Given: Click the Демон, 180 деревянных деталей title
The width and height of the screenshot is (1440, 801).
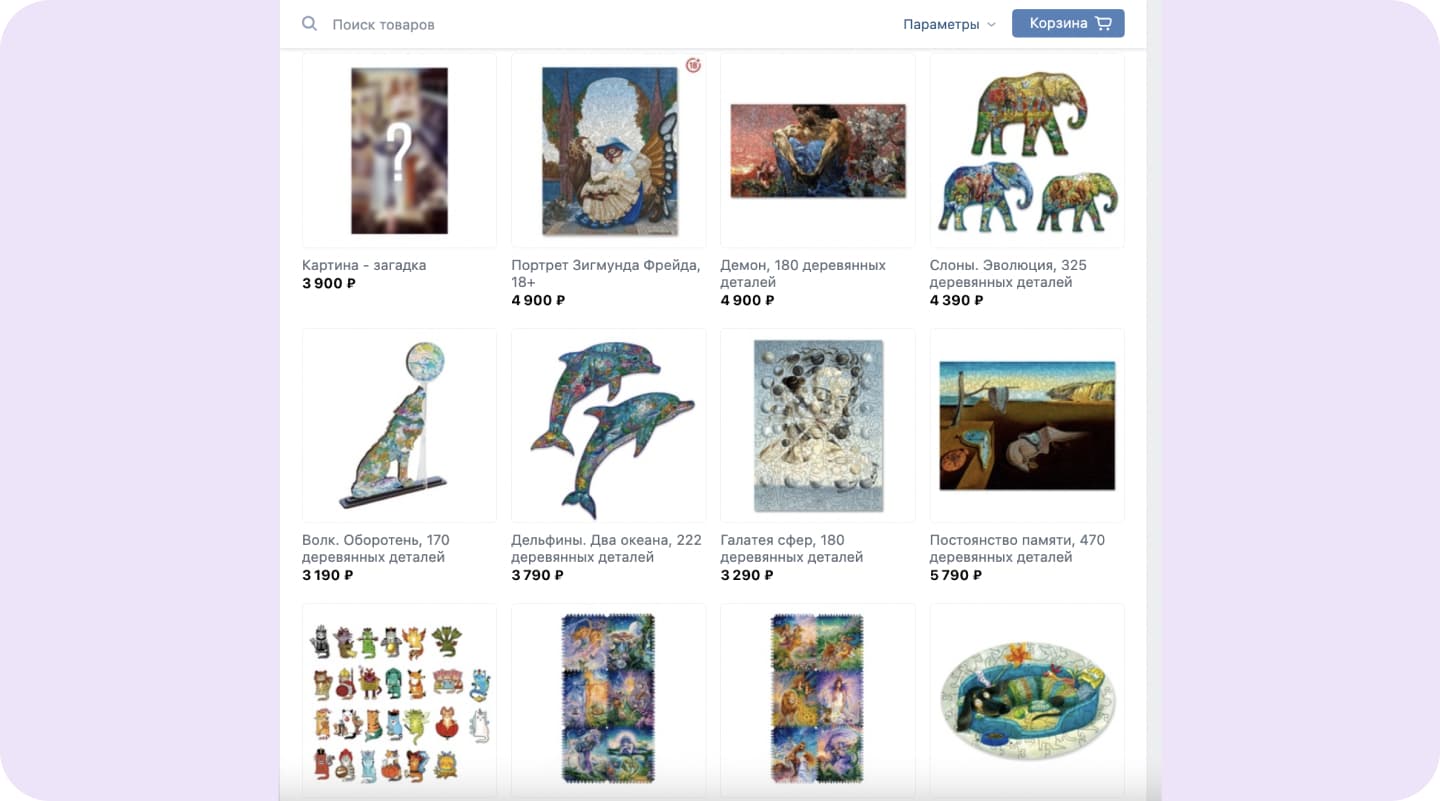Looking at the screenshot, I should coord(803,274).
